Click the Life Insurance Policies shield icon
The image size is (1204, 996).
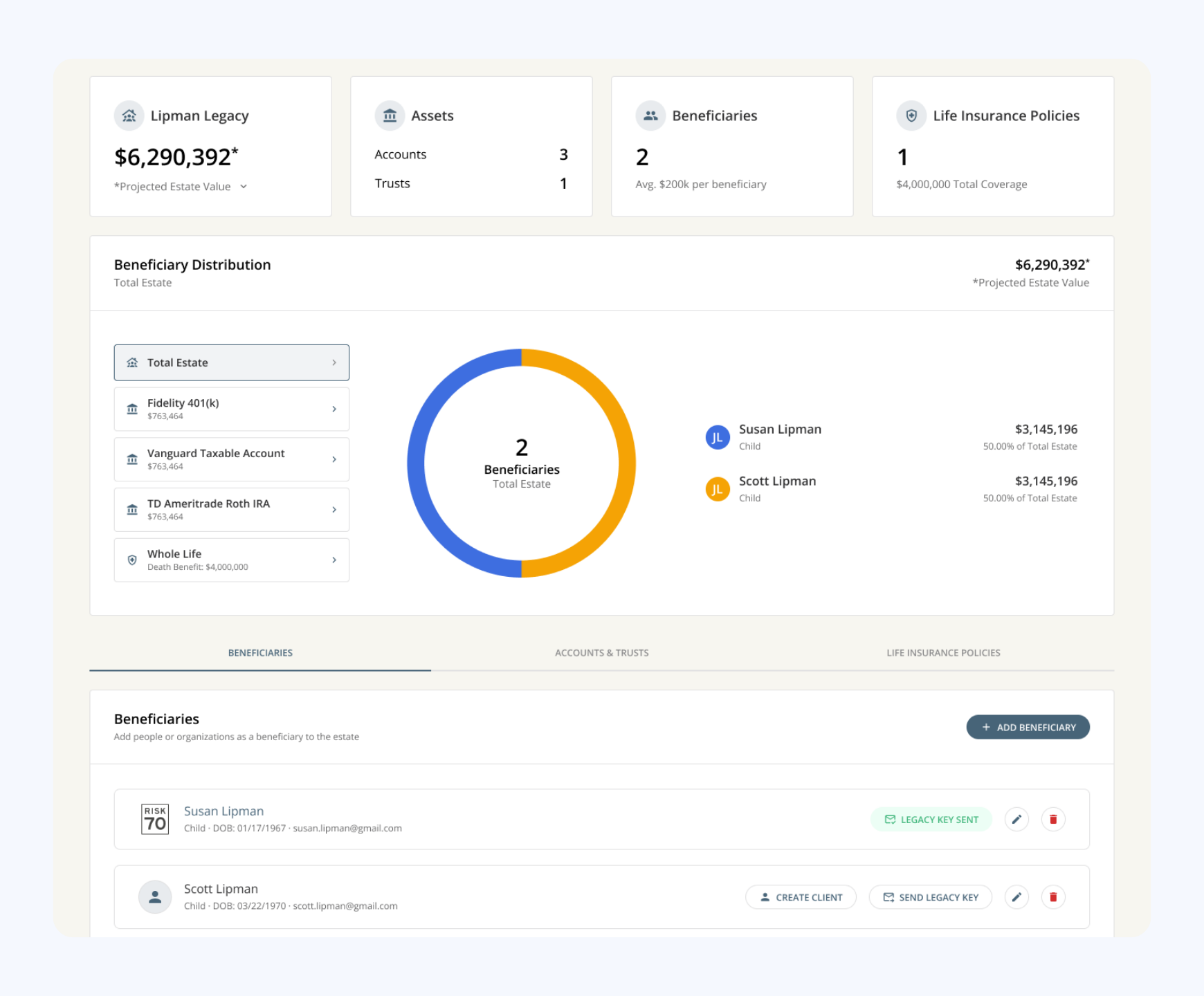[x=911, y=116]
